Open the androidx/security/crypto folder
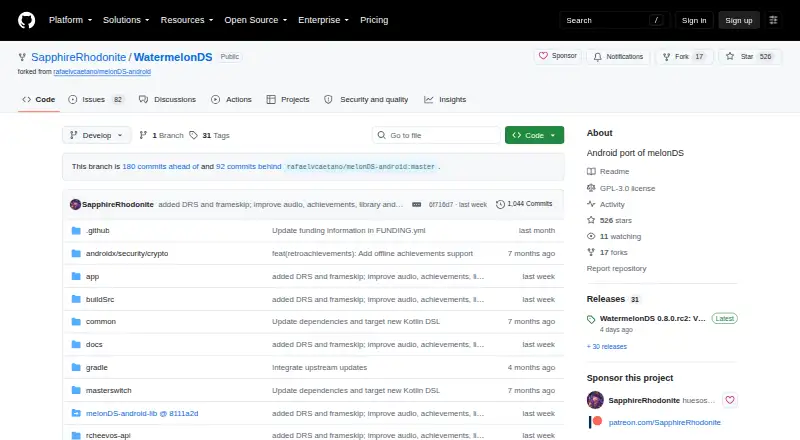 tap(127, 254)
